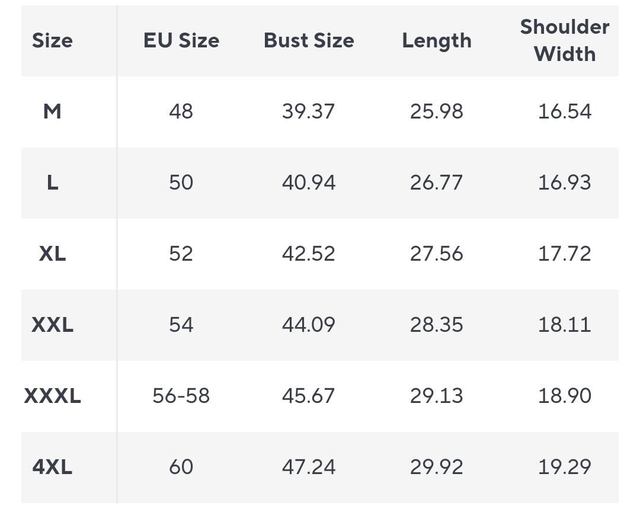Click the EU Size column header

click(x=181, y=41)
